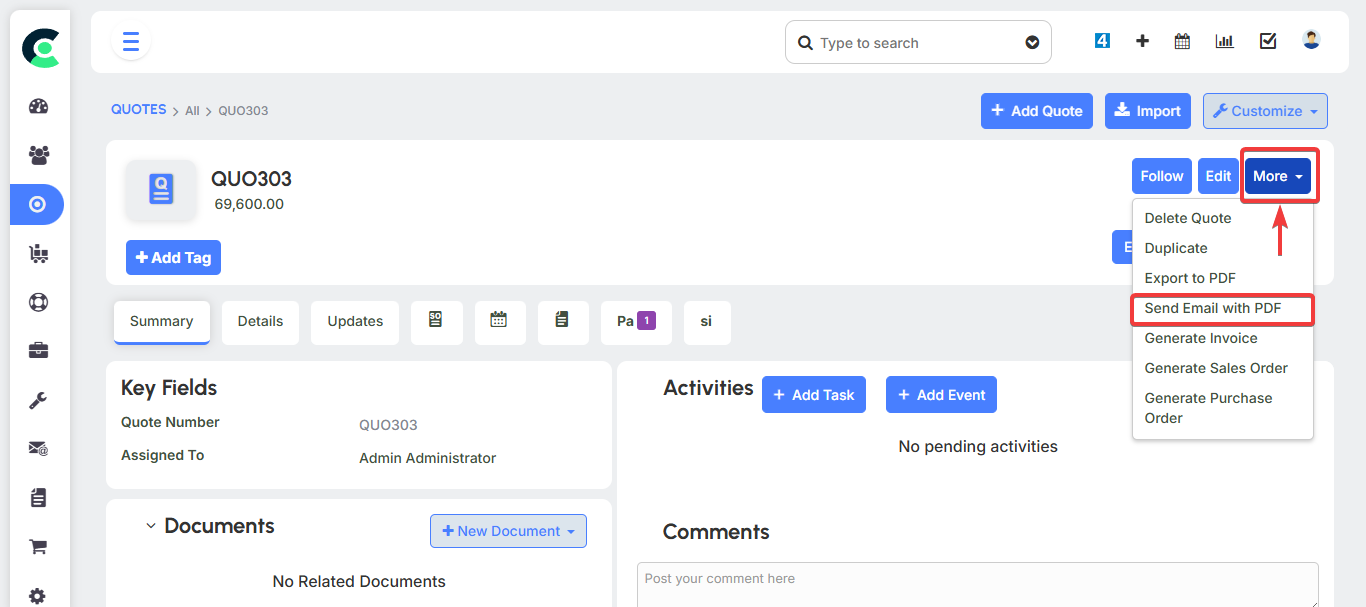1366x607 pixels.
Task: Open the support lifebuoy icon in sidebar
Action: 38,302
